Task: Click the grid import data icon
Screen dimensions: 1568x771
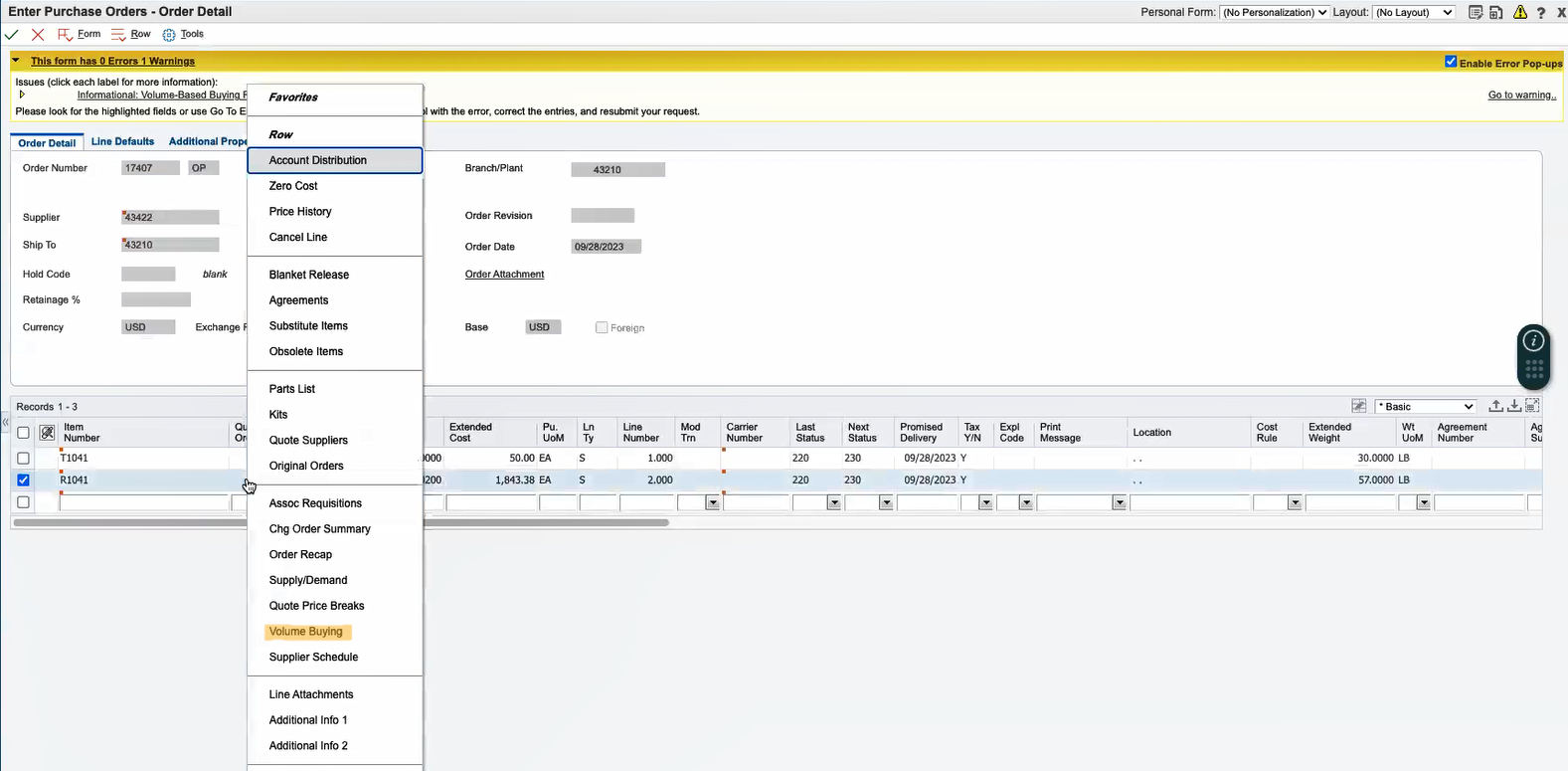Action: (x=1514, y=406)
